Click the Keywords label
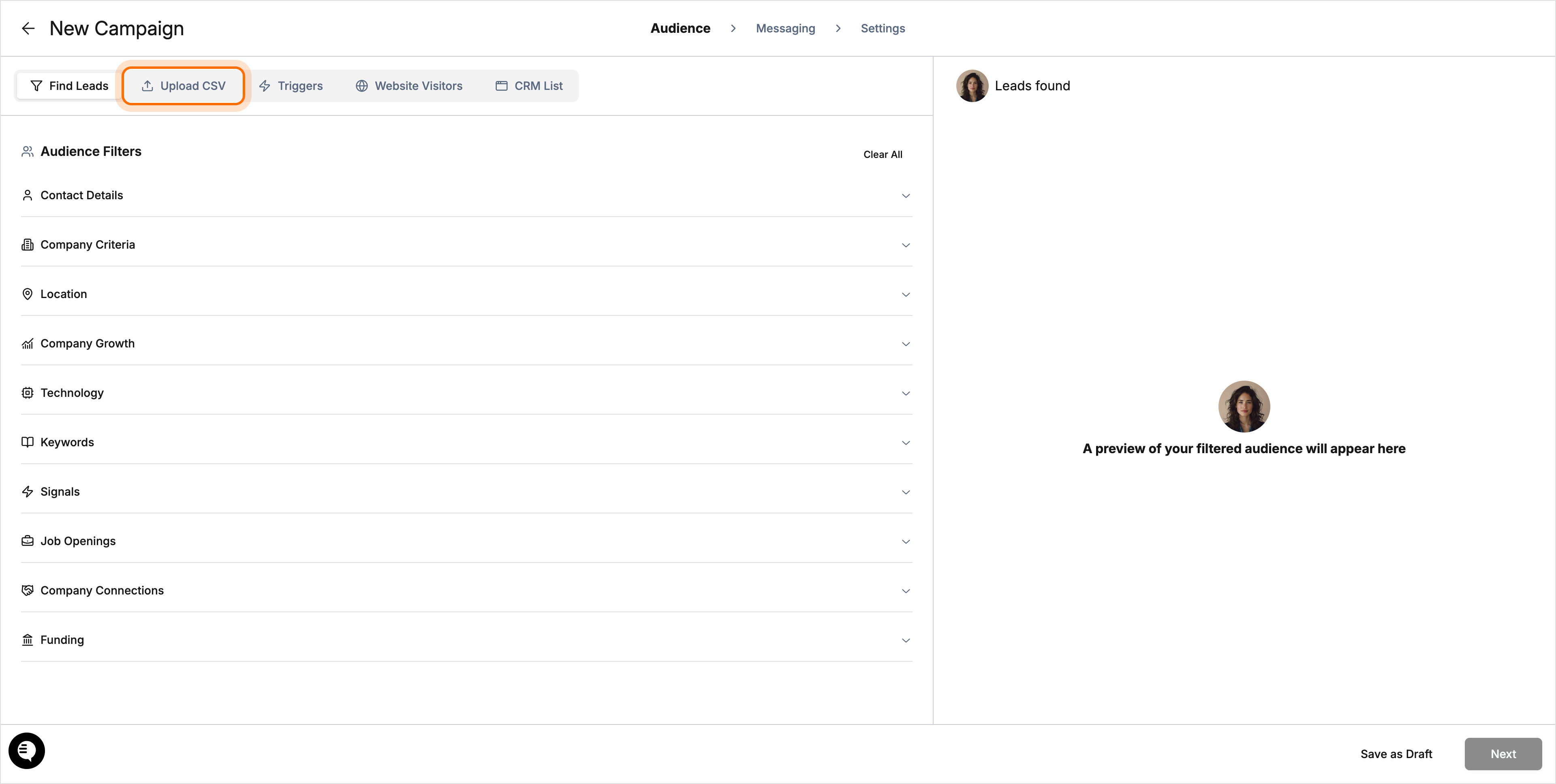This screenshot has width=1556, height=784. point(67,442)
